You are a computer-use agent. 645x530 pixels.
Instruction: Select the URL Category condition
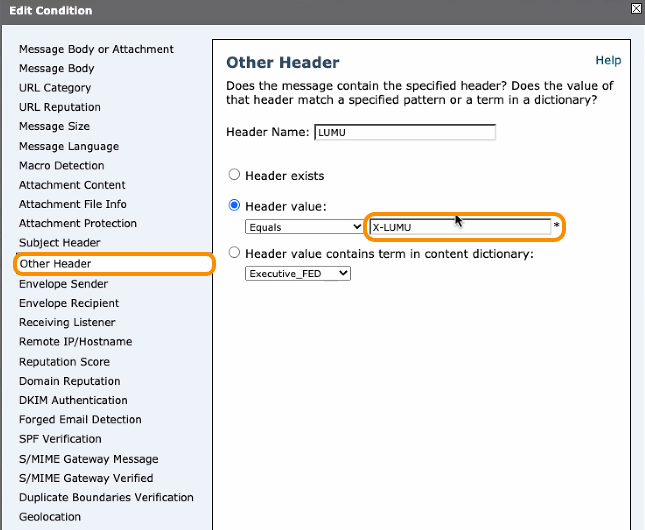point(55,88)
